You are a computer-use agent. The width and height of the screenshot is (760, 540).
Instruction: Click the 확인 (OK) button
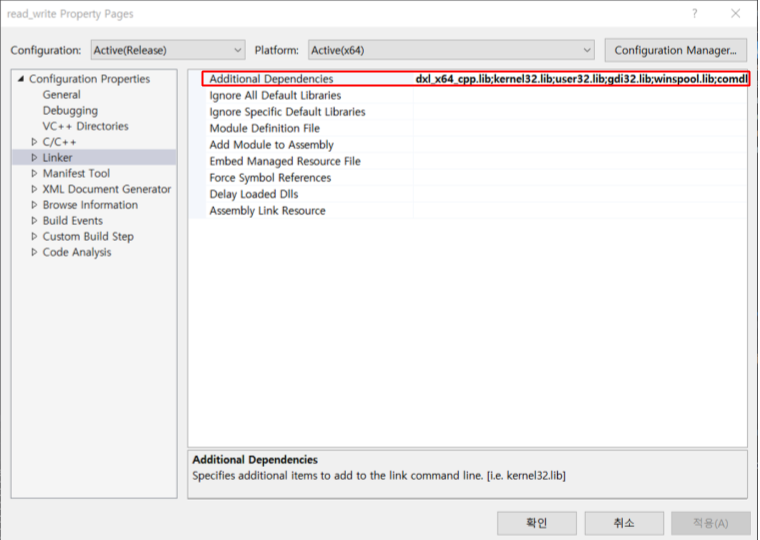pyautogui.click(x=536, y=522)
